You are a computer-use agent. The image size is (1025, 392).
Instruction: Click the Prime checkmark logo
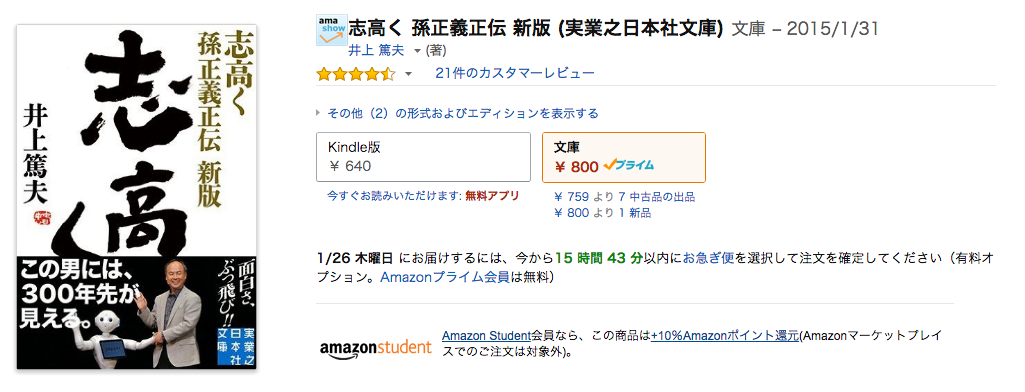point(628,166)
